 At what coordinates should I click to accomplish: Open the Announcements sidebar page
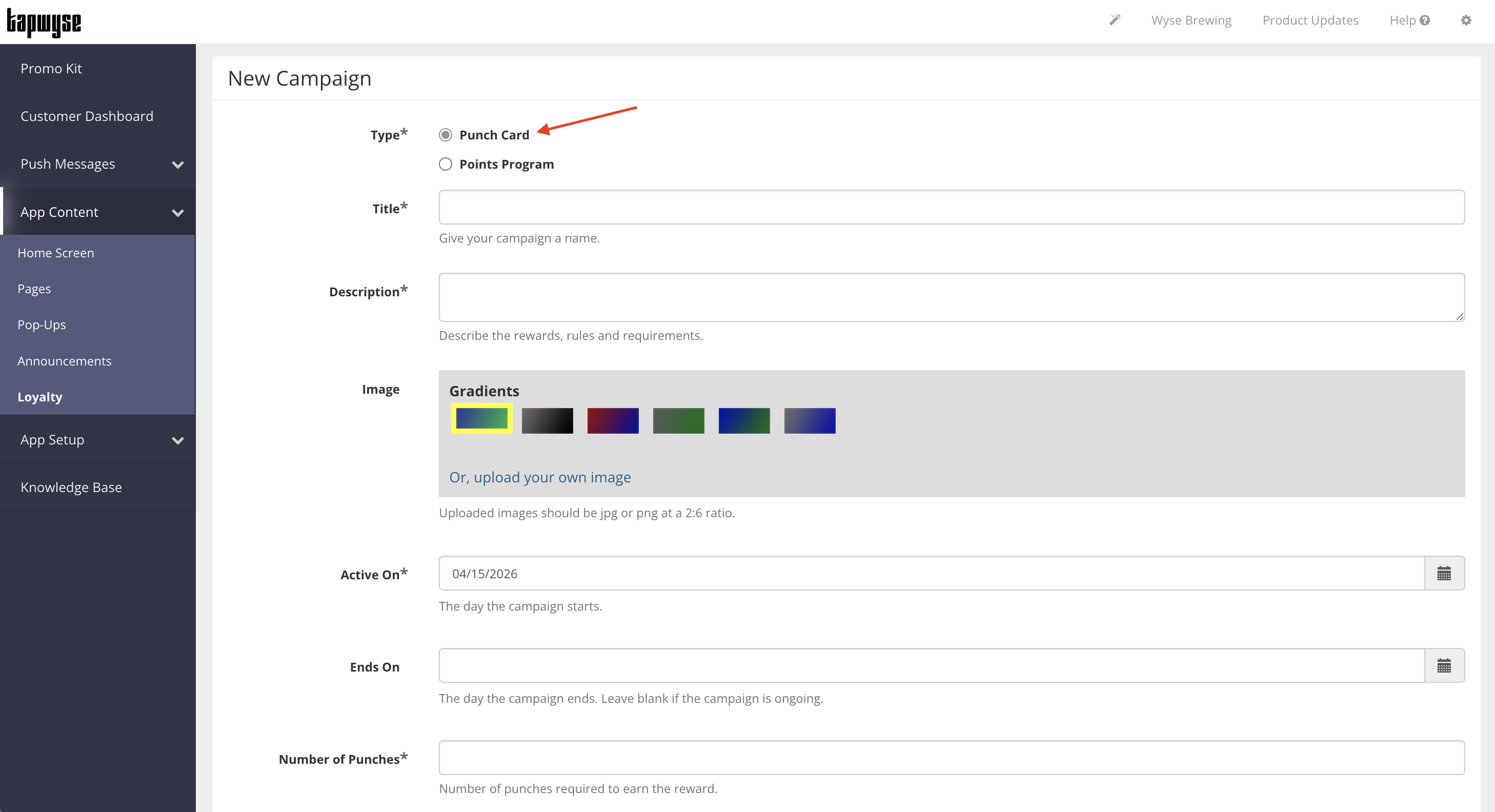tap(65, 361)
